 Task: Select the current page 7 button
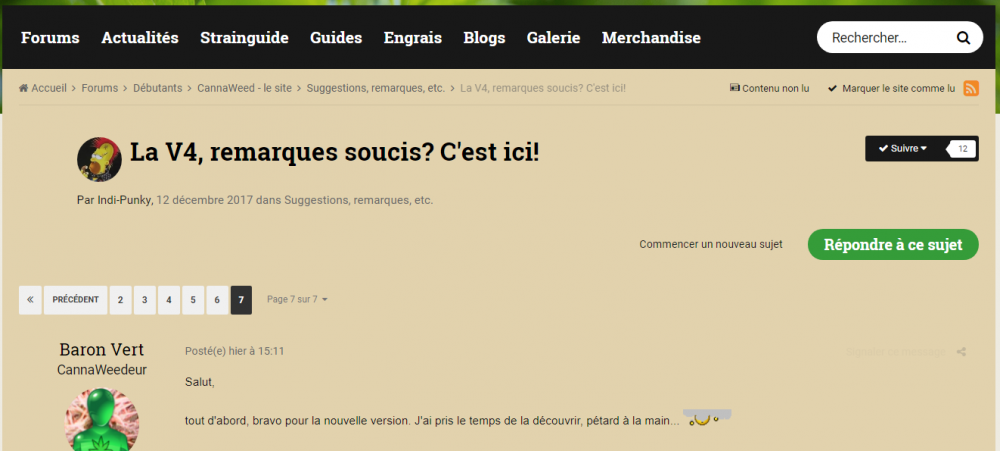[241, 300]
